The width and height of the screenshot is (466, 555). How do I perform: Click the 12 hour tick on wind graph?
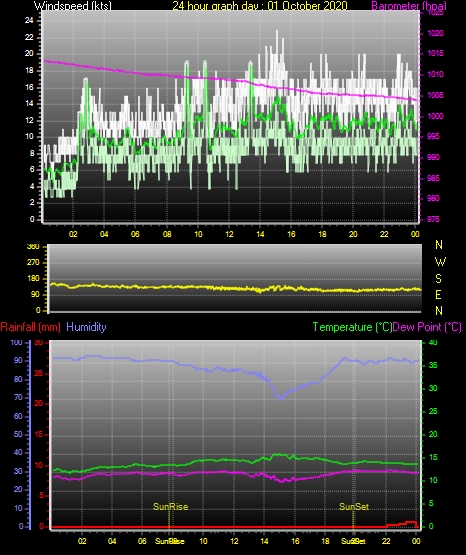click(x=229, y=234)
